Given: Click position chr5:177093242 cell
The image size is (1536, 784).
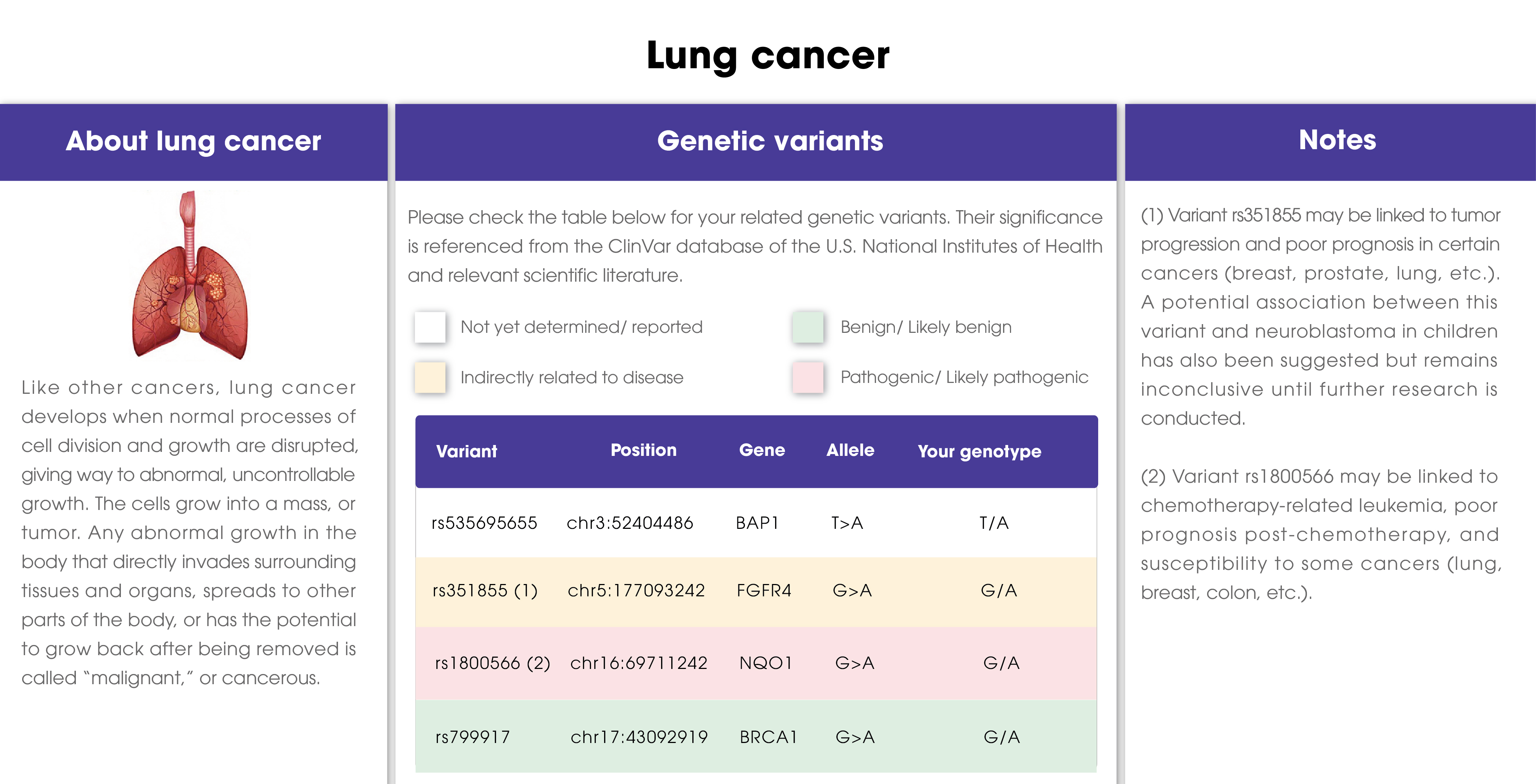Looking at the screenshot, I should (x=636, y=590).
